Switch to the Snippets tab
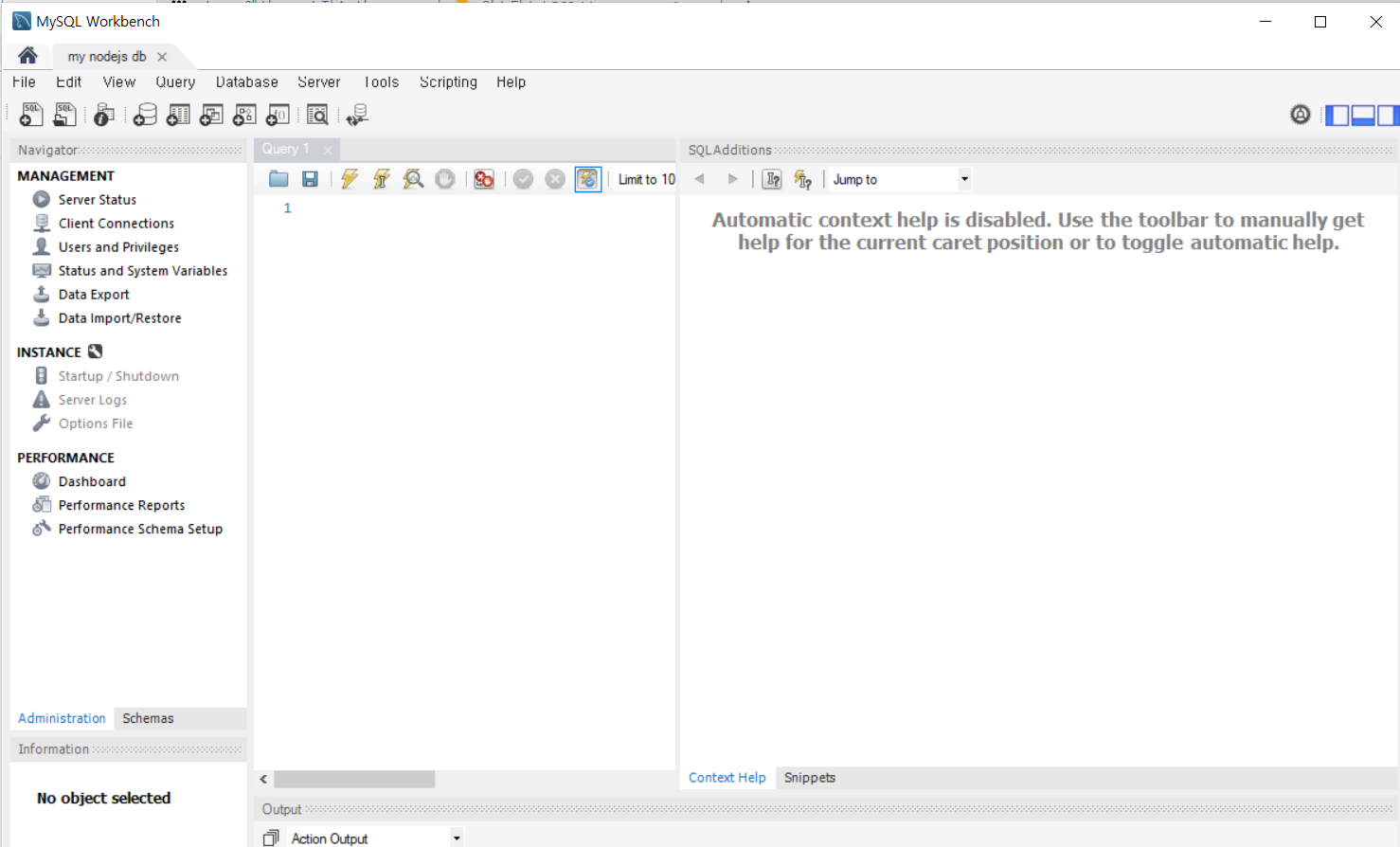Viewport: 1400px width, 847px height. [810, 778]
